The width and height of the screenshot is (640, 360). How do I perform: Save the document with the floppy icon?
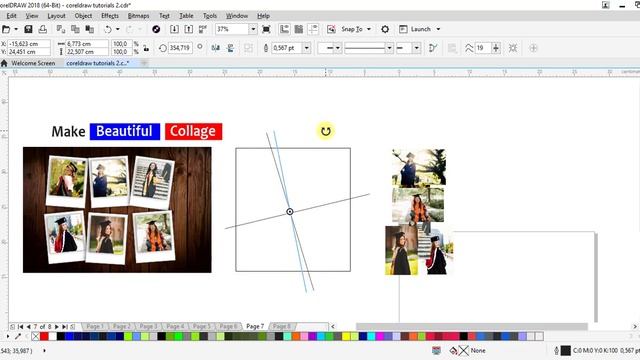tap(28, 29)
